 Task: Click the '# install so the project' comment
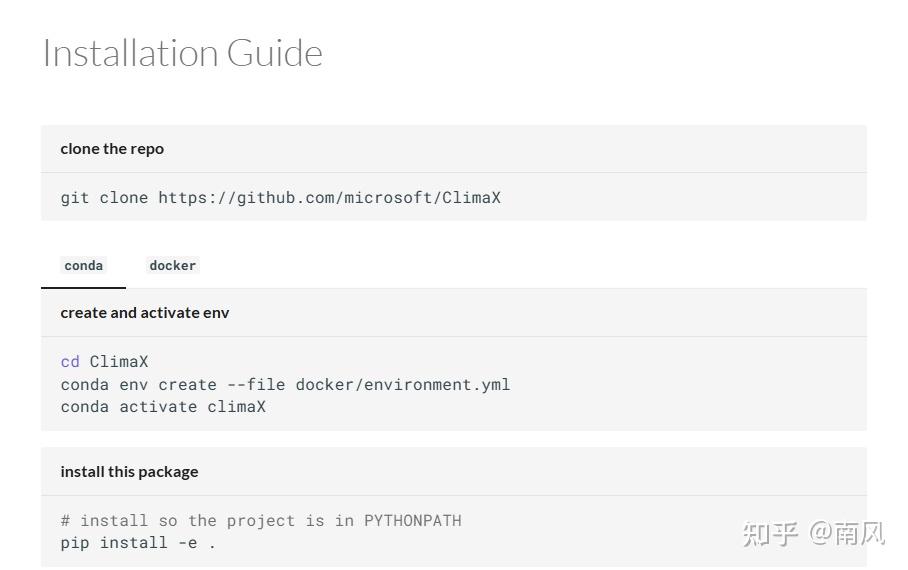pyautogui.click(x=192, y=520)
